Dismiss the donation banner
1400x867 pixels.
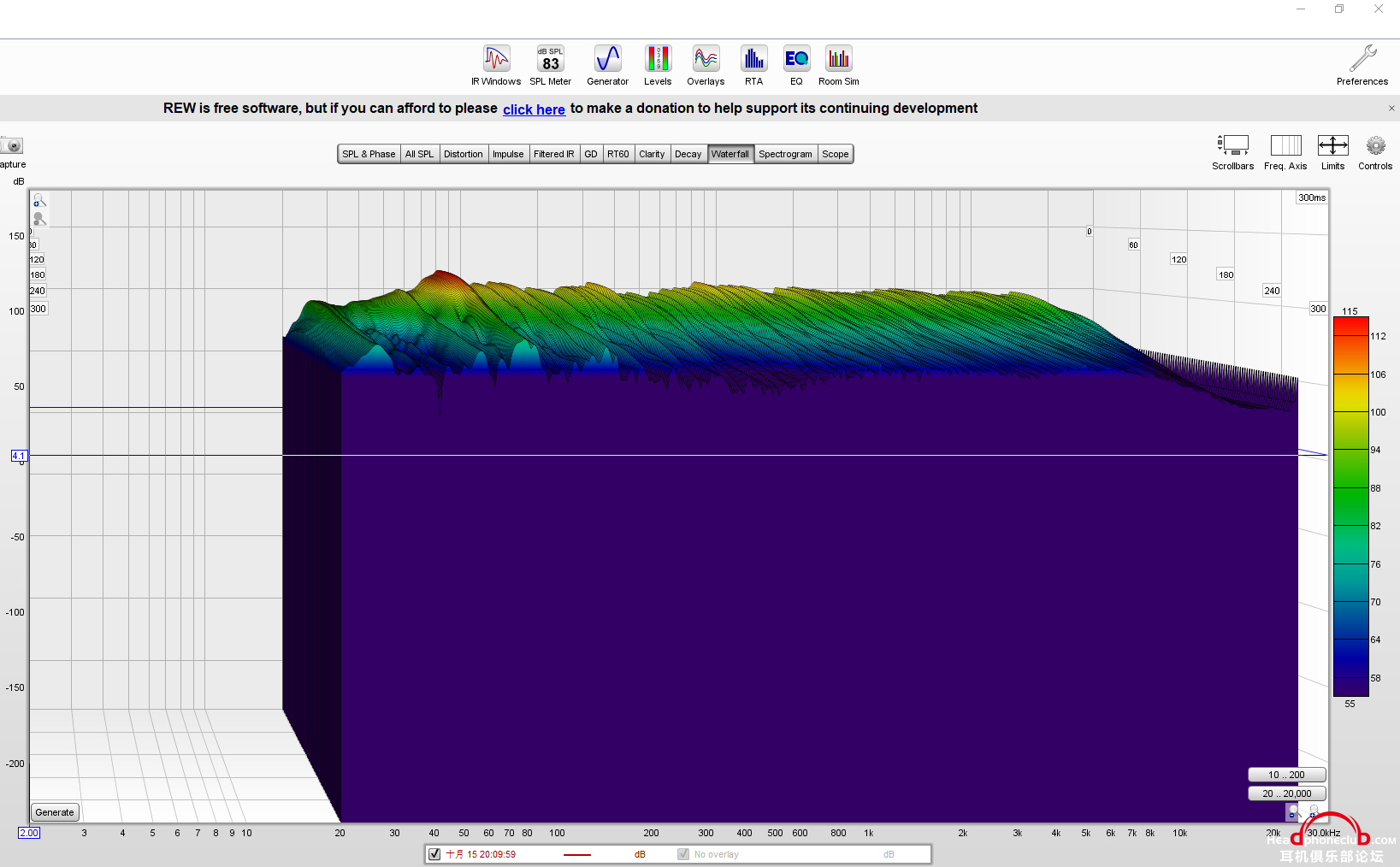(x=1391, y=109)
